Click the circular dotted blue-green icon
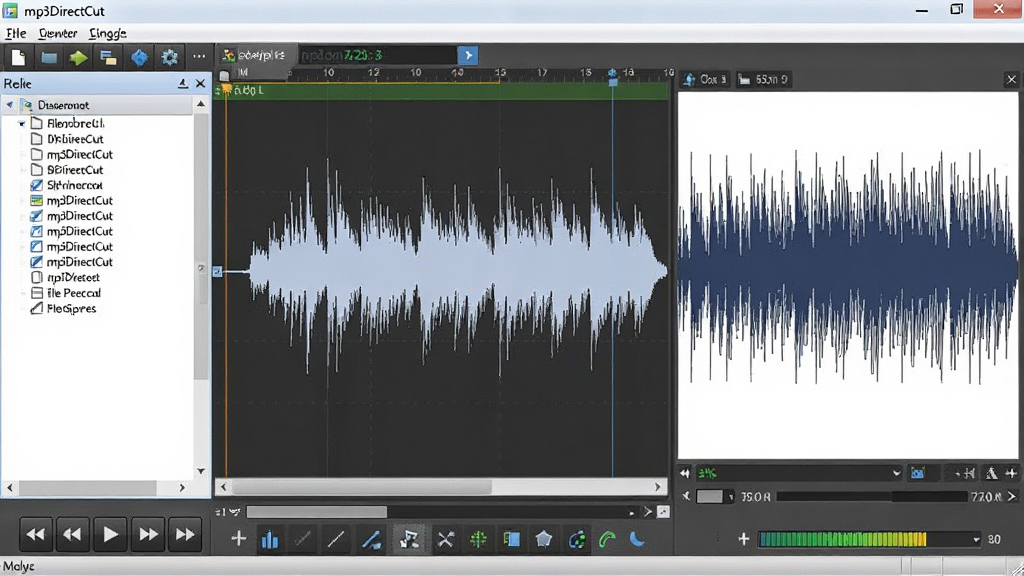Image resolution: width=1024 pixels, height=576 pixels. 577,539
